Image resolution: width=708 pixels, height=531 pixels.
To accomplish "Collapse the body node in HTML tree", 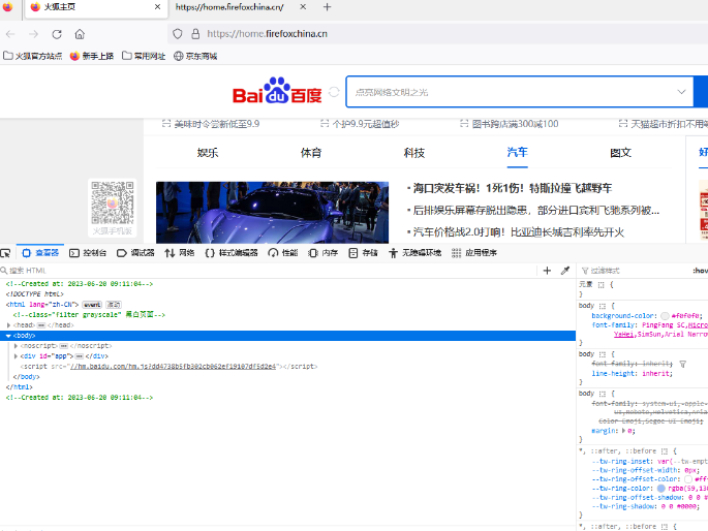I will click(8, 335).
